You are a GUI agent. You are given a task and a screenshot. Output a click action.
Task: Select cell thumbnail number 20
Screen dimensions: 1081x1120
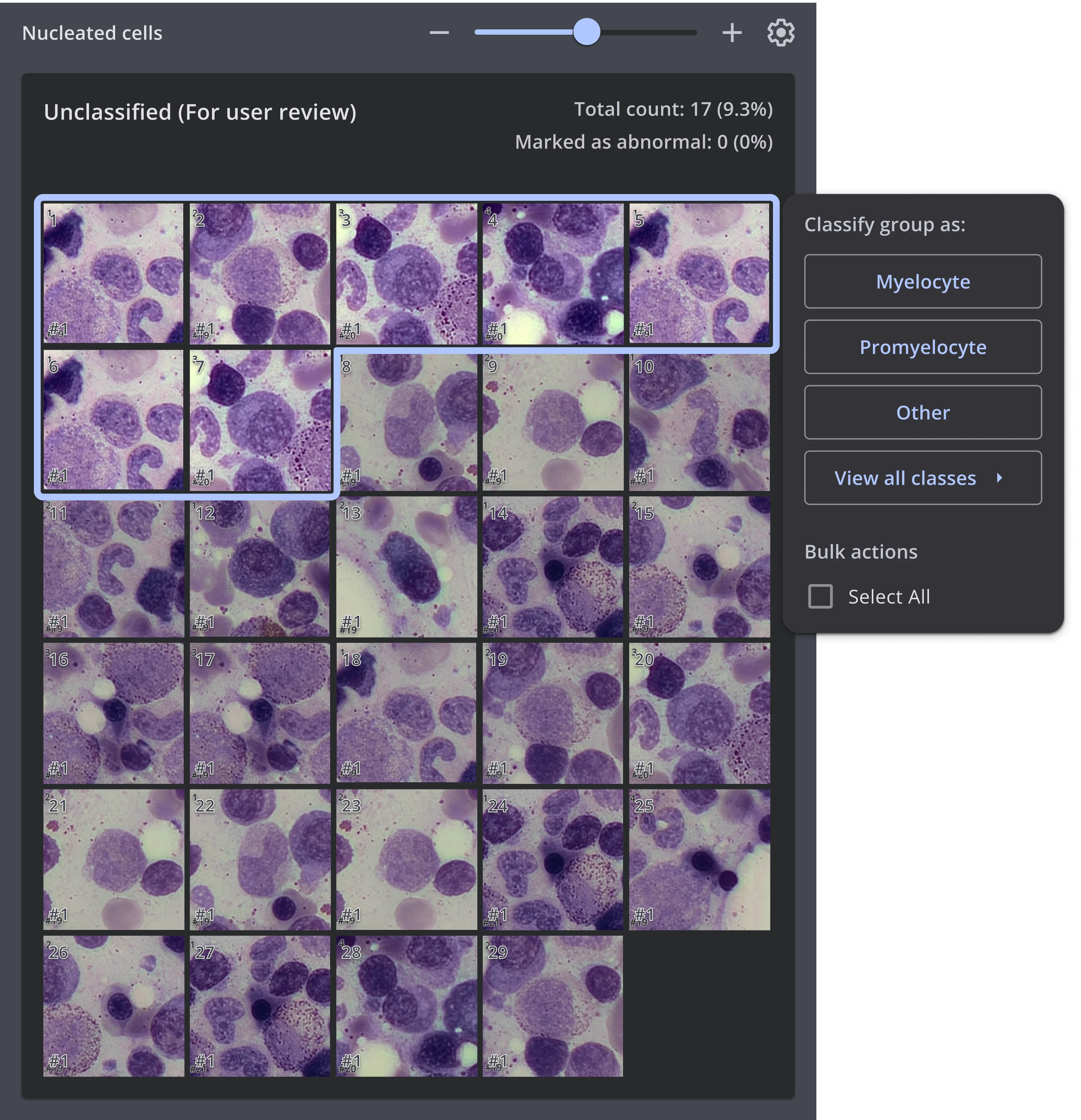pos(699,713)
